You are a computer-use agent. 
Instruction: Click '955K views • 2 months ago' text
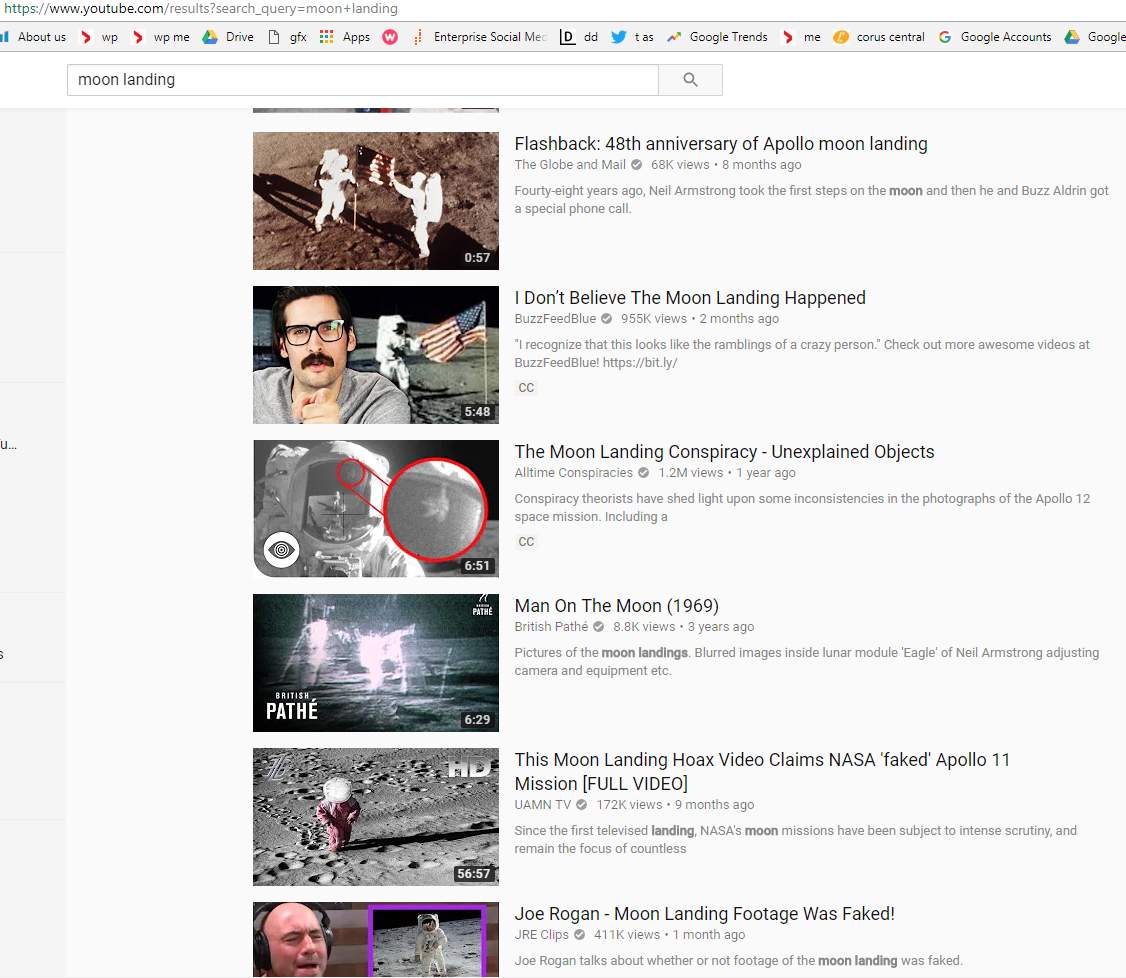pyautogui.click(x=699, y=318)
